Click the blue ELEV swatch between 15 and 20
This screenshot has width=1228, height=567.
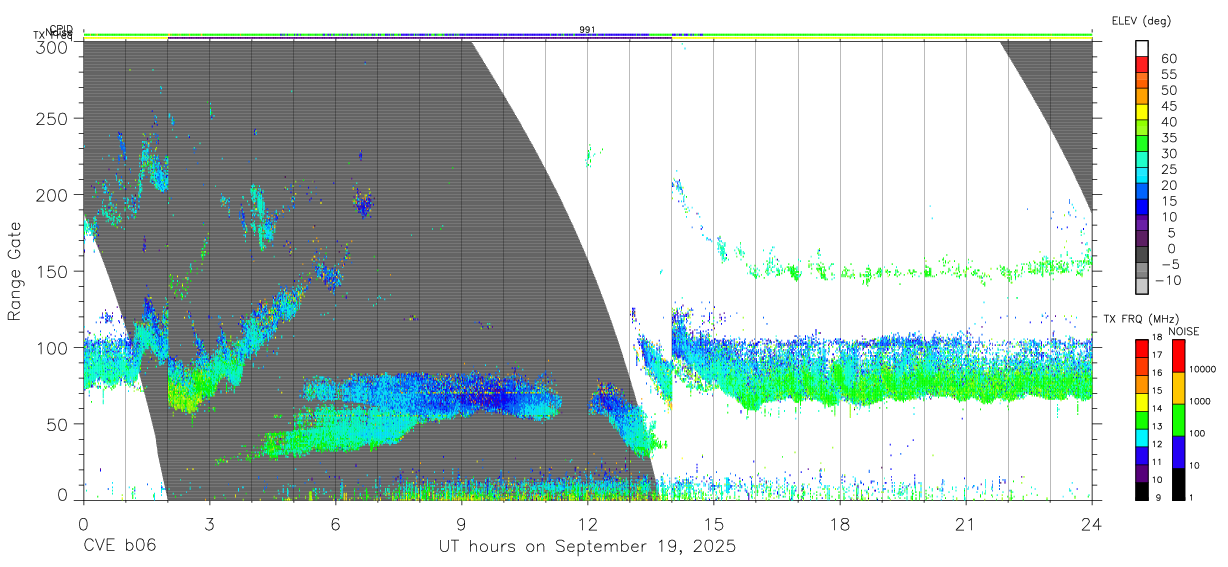[1141, 193]
